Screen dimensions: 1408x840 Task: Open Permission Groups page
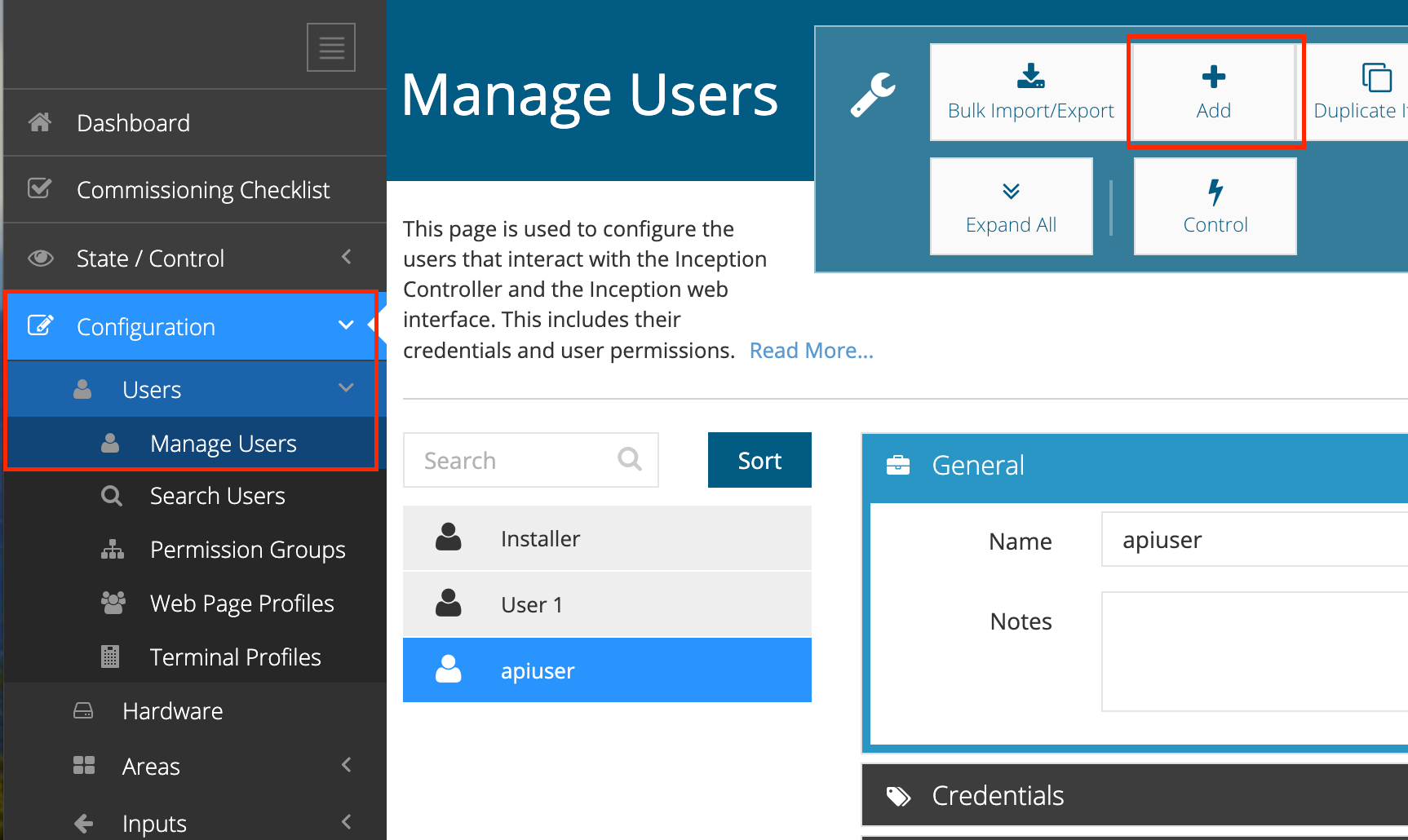coord(247,550)
